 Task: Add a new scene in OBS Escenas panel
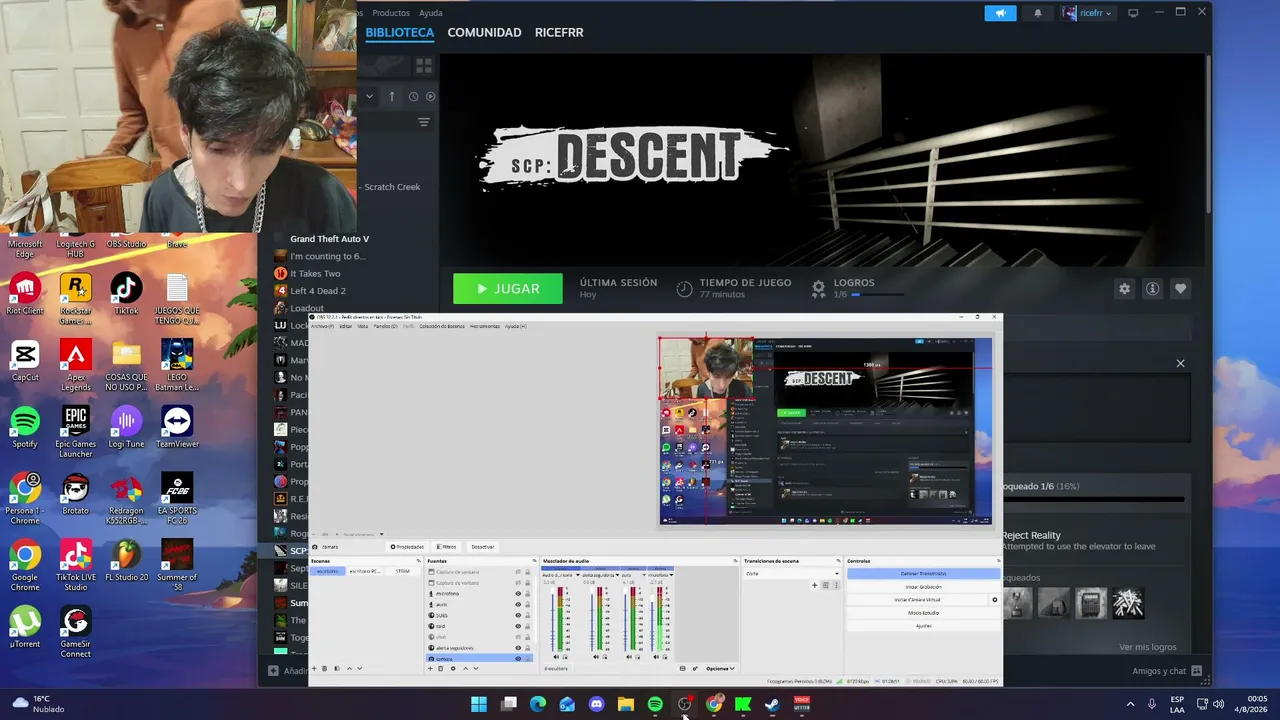pyautogui.click(x=314, y=668)
